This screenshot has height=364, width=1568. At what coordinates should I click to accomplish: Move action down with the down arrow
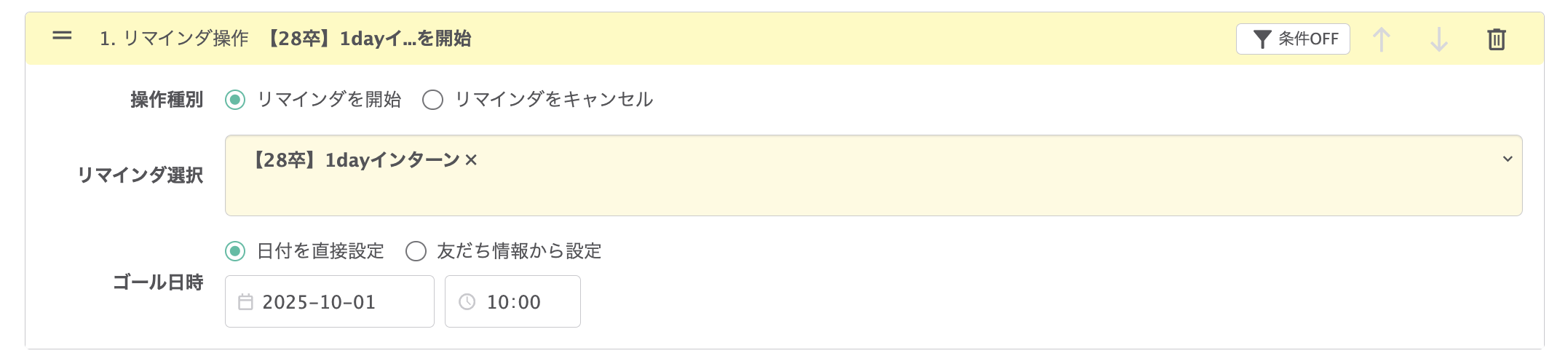click(x=1438, y=39)
